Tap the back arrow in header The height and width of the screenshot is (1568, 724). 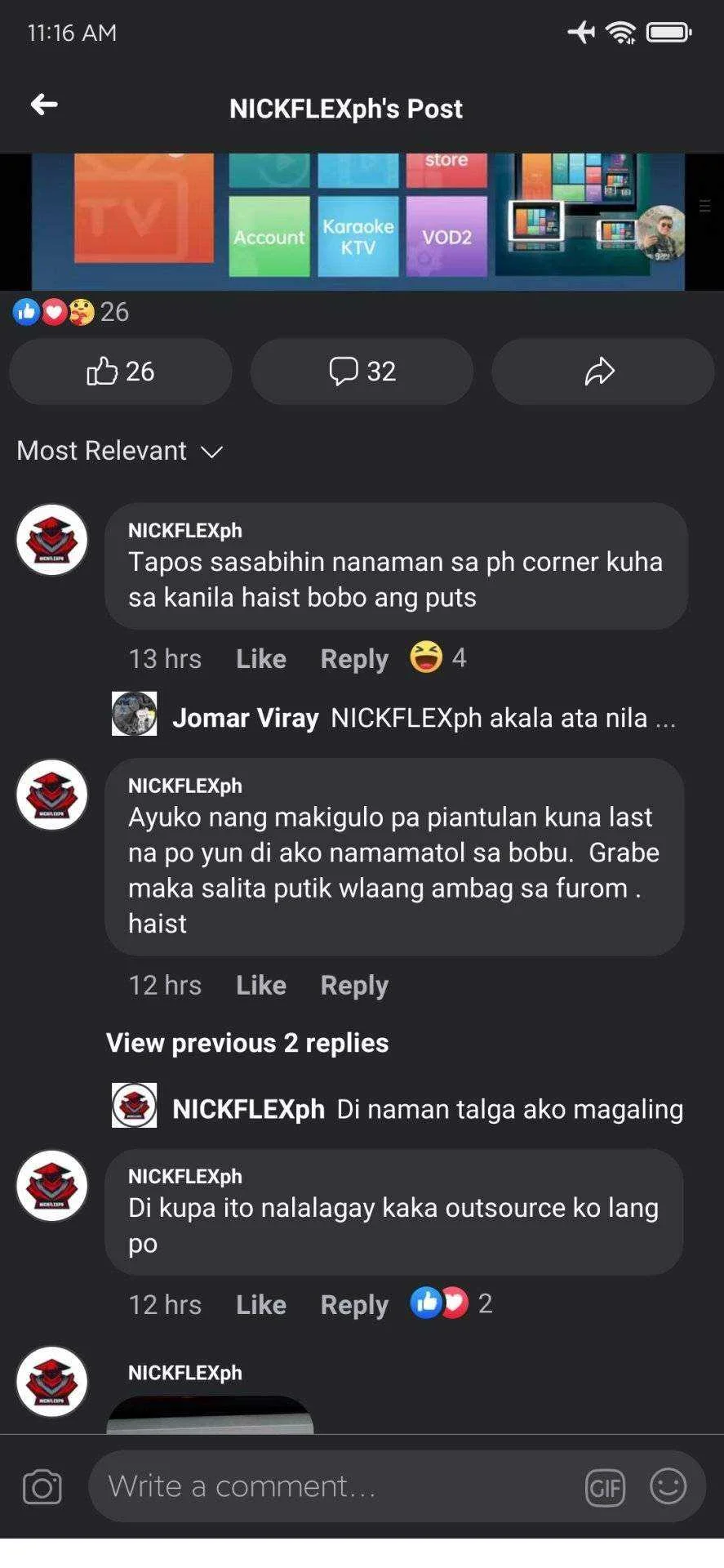coord(44,105)
